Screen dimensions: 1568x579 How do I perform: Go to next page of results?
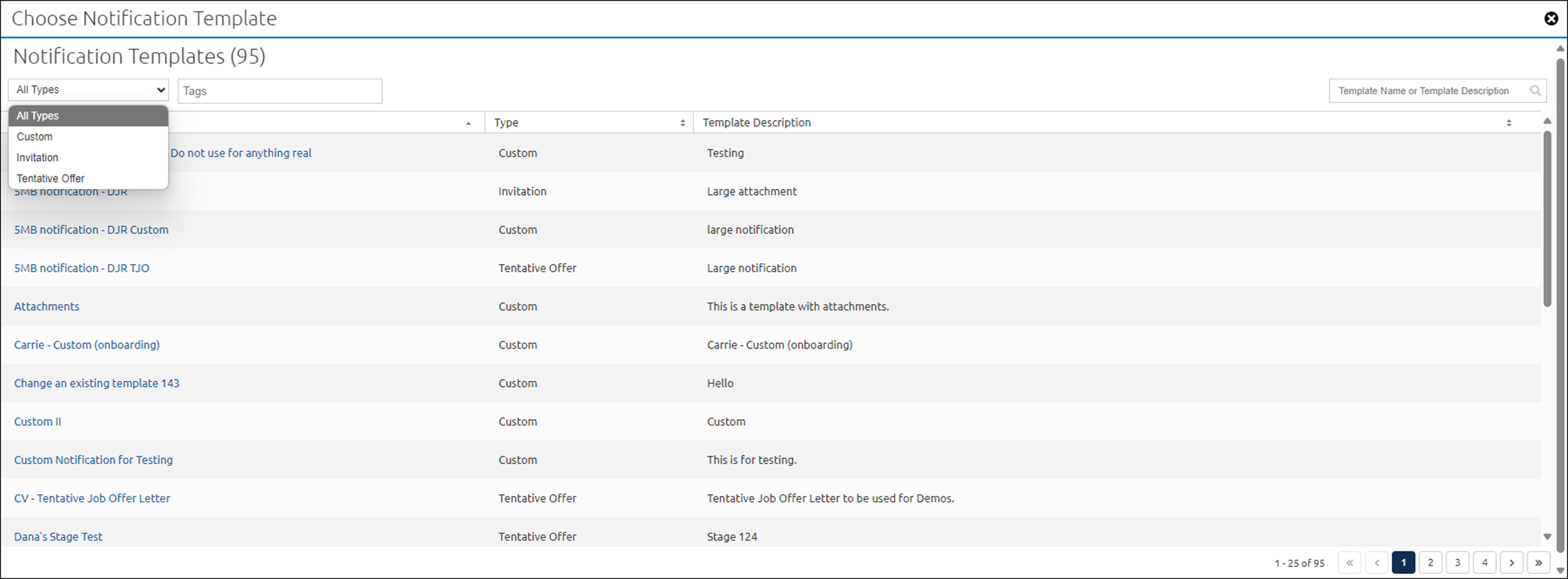tap(1512, 563)
